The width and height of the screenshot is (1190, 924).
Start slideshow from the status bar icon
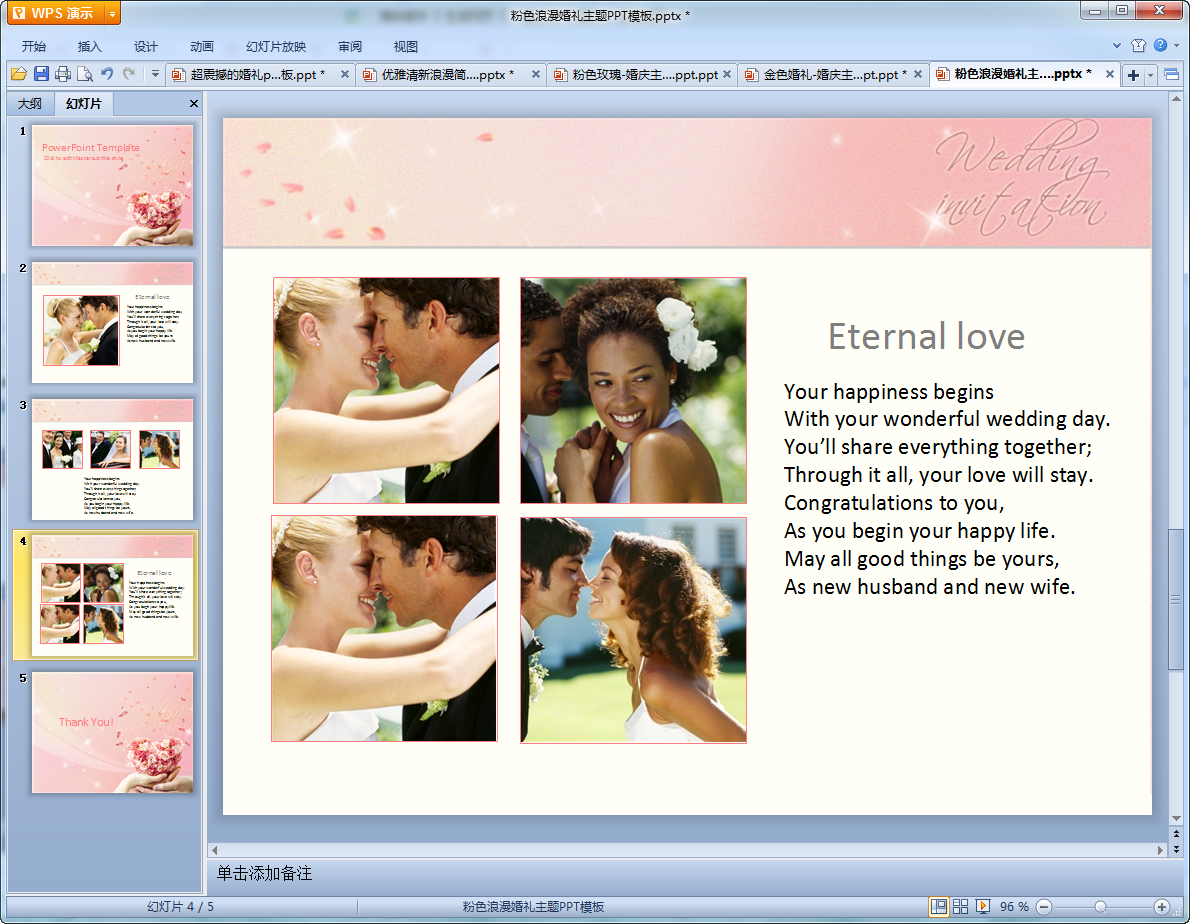tap(983, 906)
